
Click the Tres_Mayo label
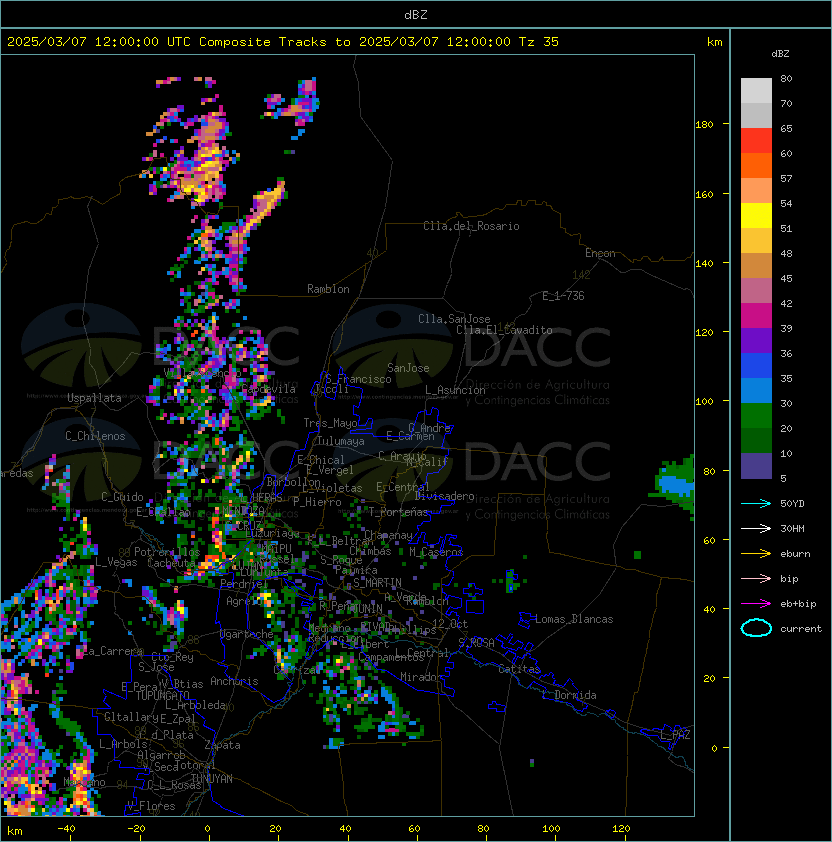click(330, 423)
